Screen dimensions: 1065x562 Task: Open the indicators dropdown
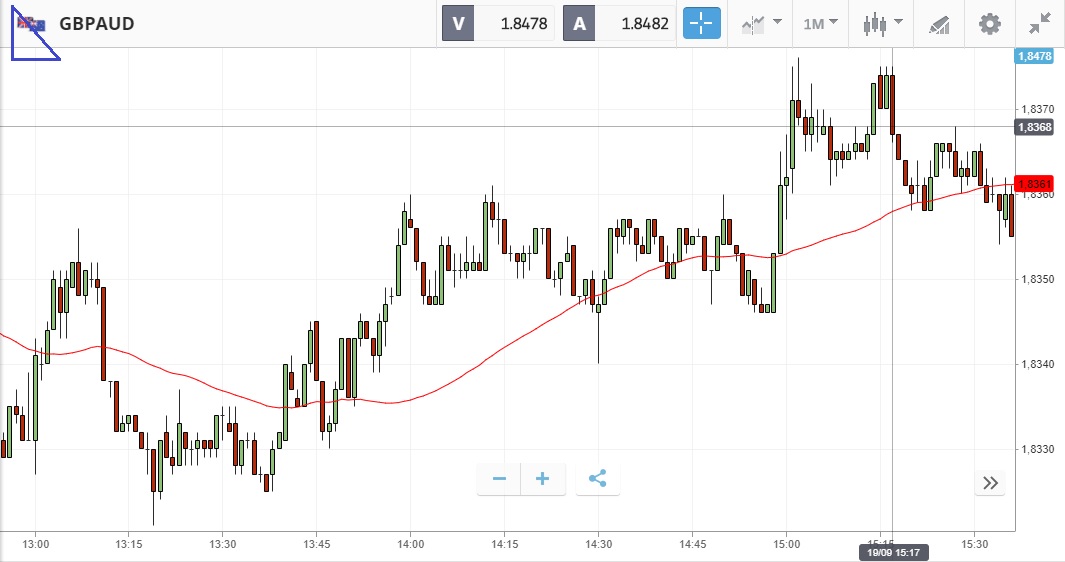(x=761, y=23)
